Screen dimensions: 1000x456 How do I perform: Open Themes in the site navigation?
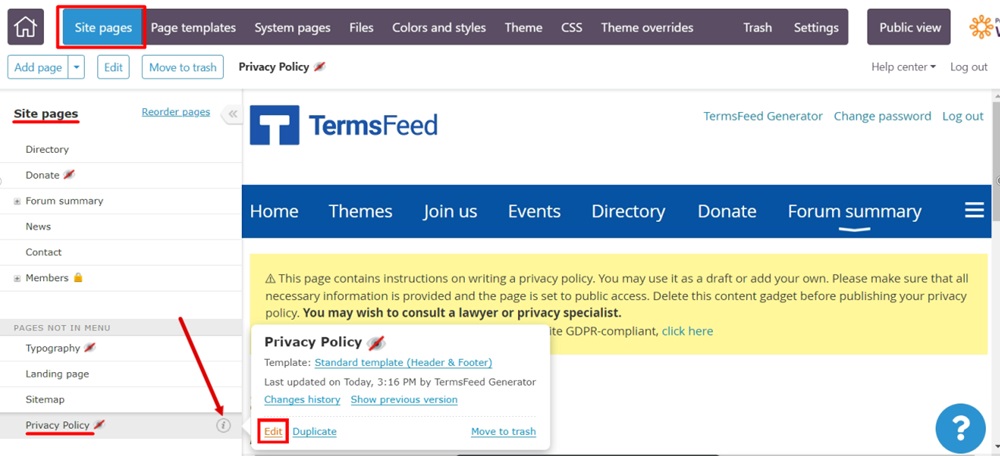[360, 211]
